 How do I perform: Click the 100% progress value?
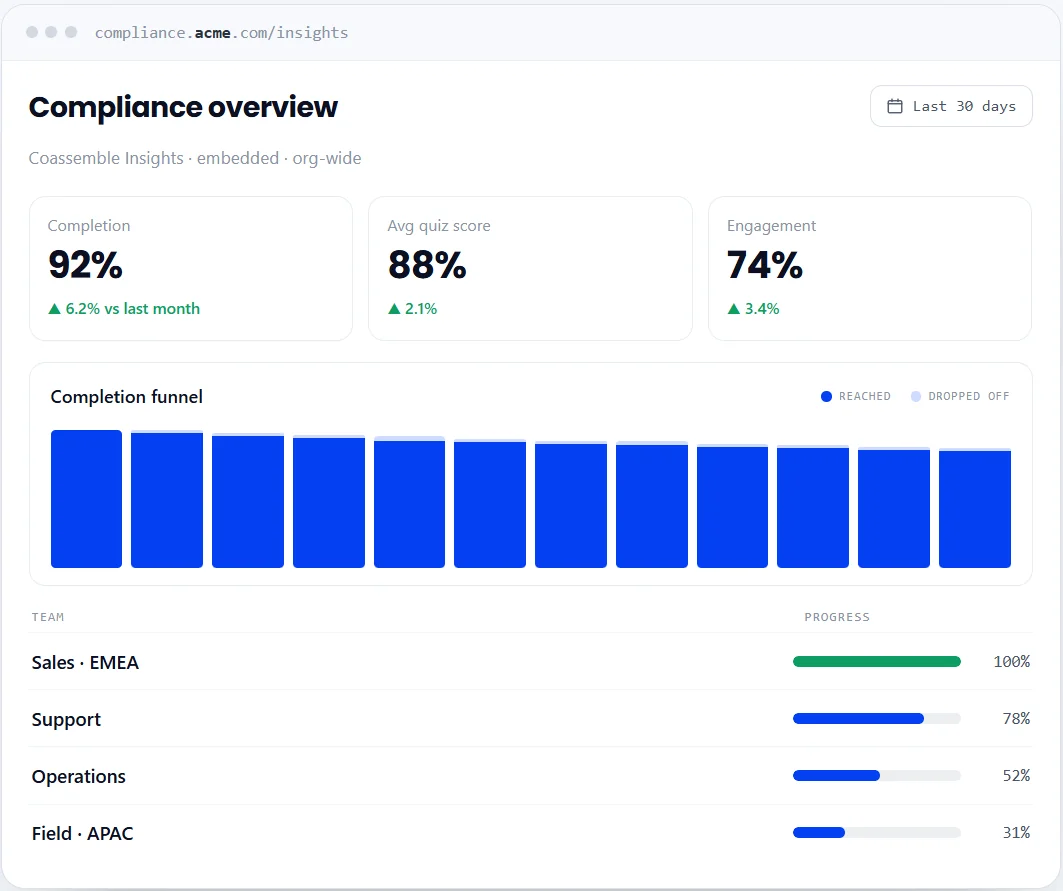click(1011, 662)
